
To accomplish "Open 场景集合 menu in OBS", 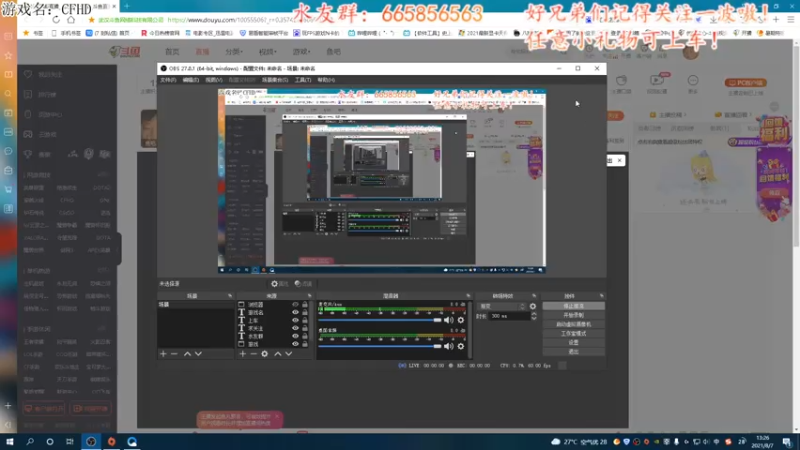I will [x=274, y=80].
